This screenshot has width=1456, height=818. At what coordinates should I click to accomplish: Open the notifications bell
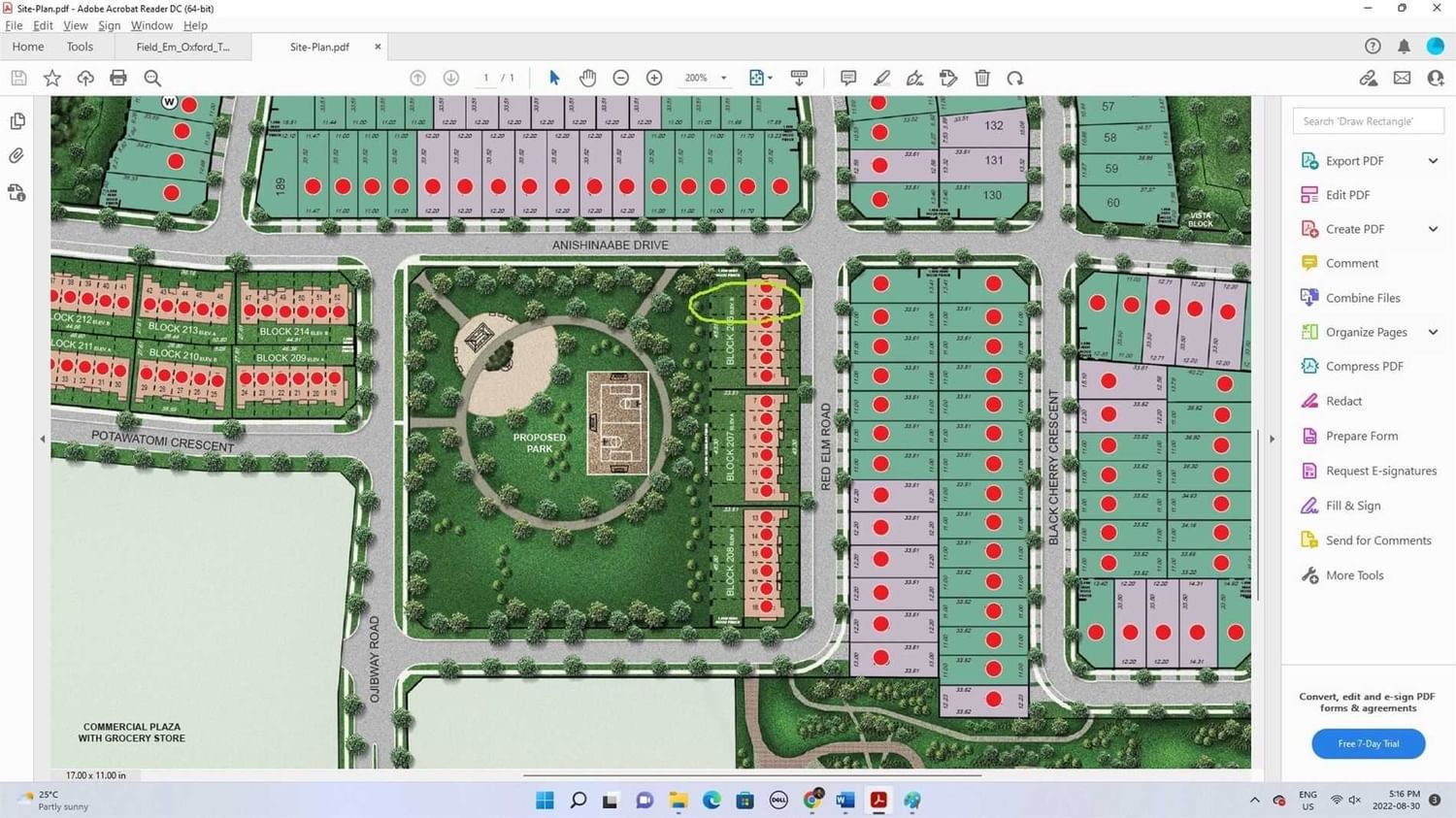(x=1404, y=47)
